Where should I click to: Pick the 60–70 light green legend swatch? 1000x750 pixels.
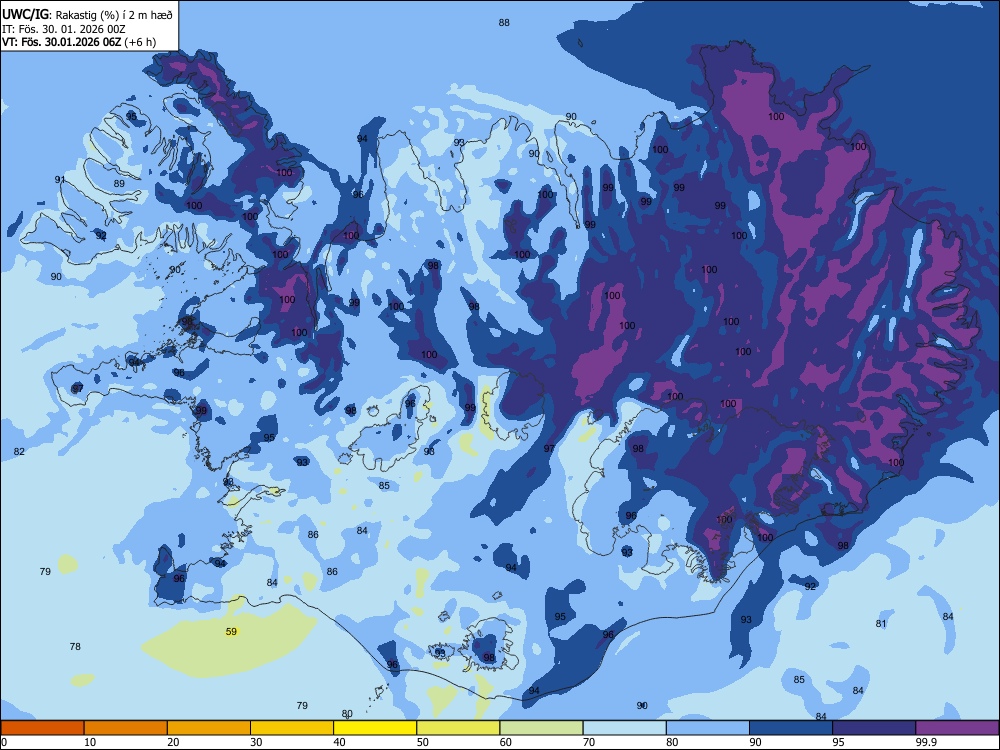click(x=541, y=728)
